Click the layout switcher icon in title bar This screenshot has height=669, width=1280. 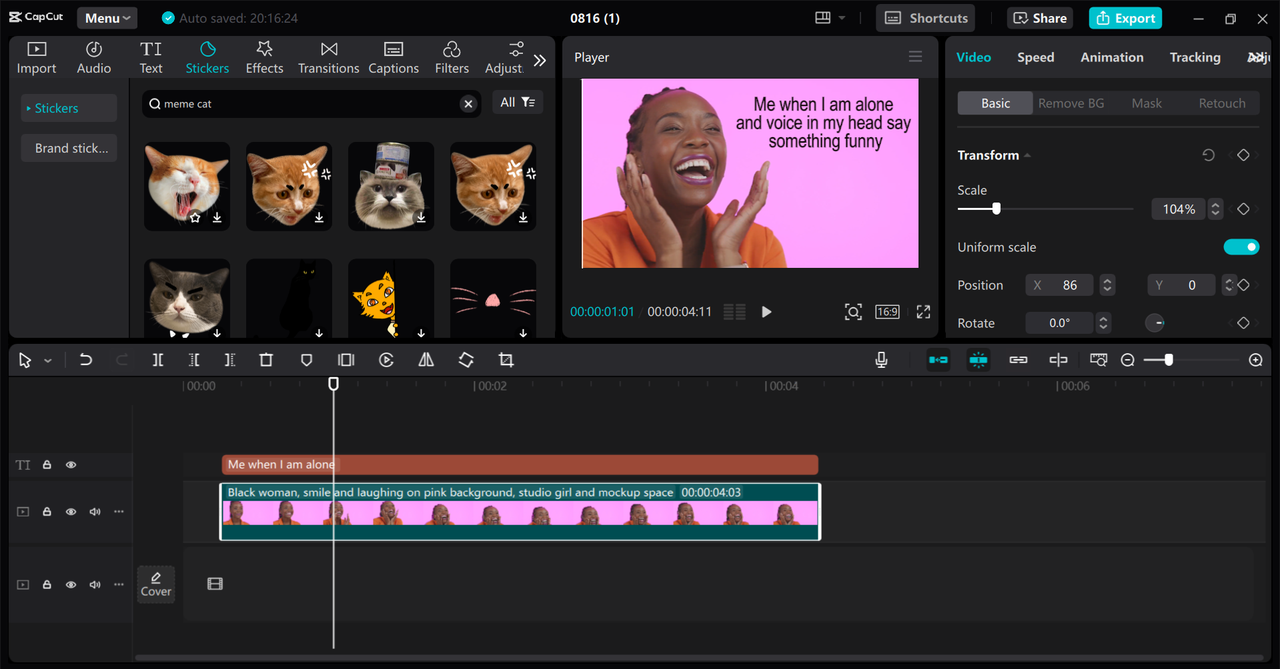pos(823,18)
